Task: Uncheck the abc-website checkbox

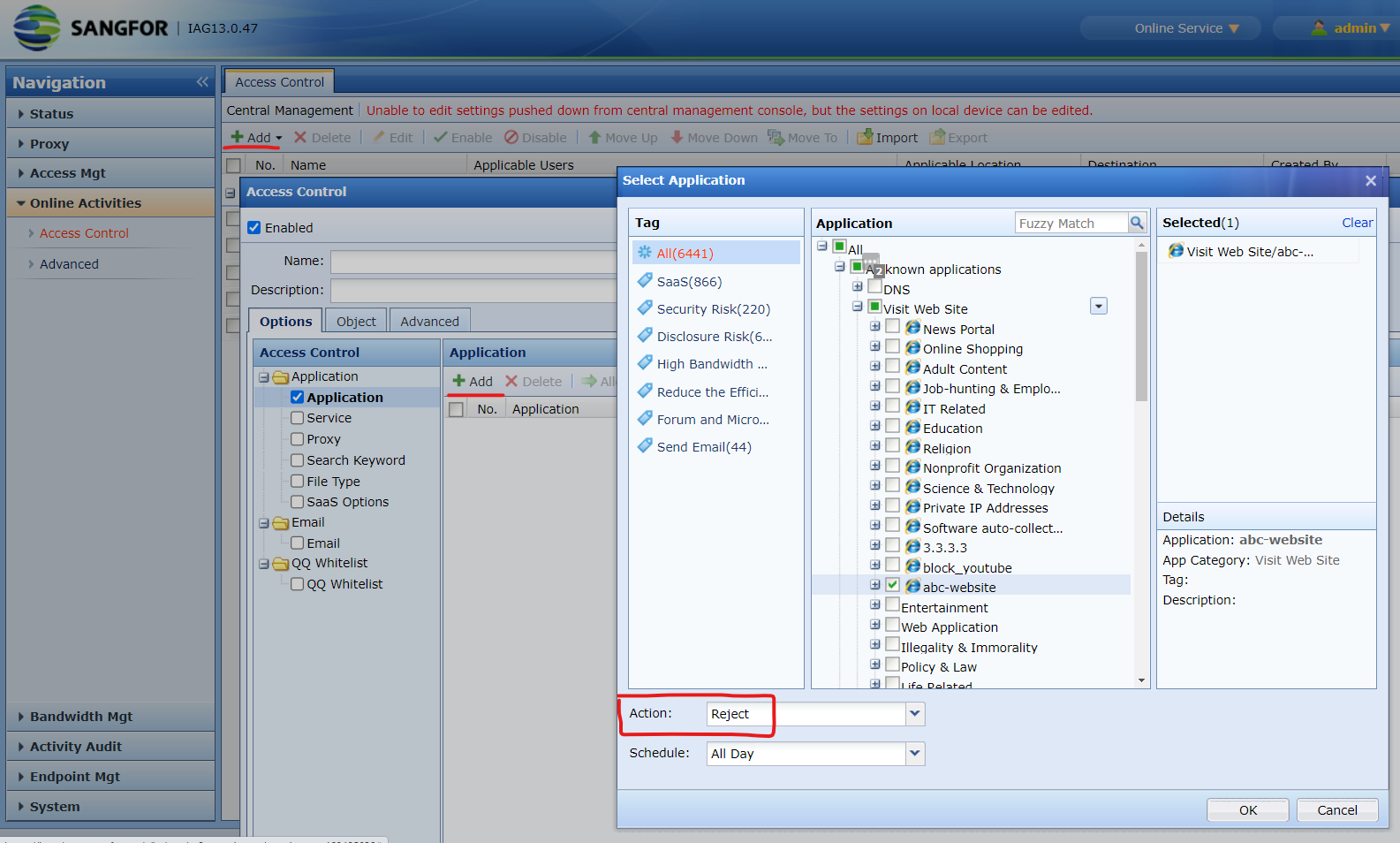Action: point(893,585)
